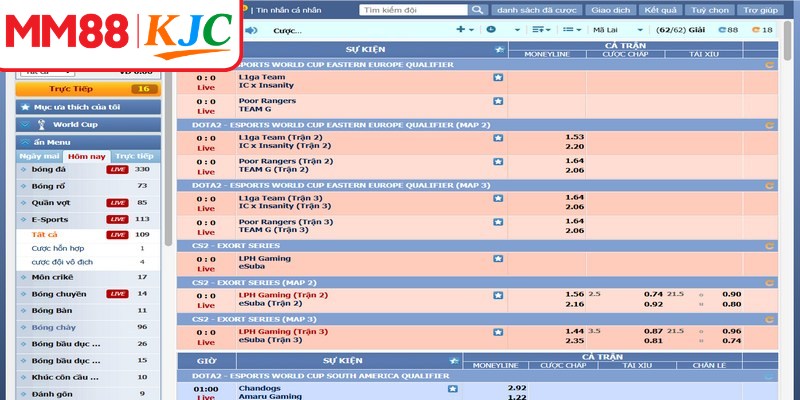Click the speaker announcement icon

point(251,30)
